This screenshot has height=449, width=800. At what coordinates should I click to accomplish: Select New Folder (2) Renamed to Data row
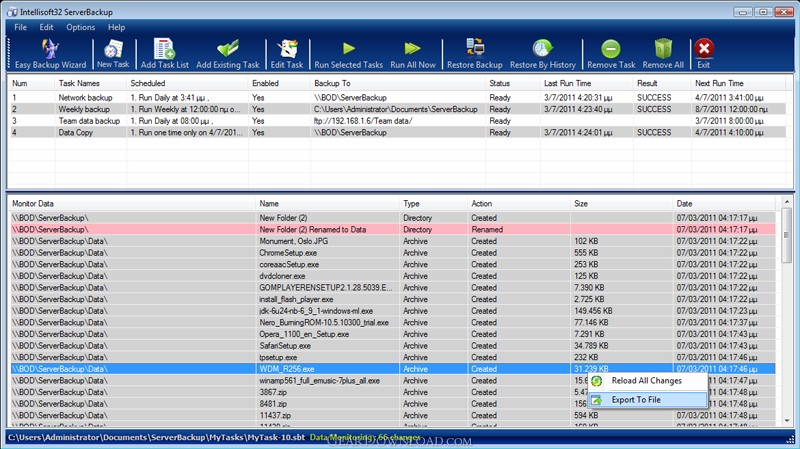tap(393, 230)
